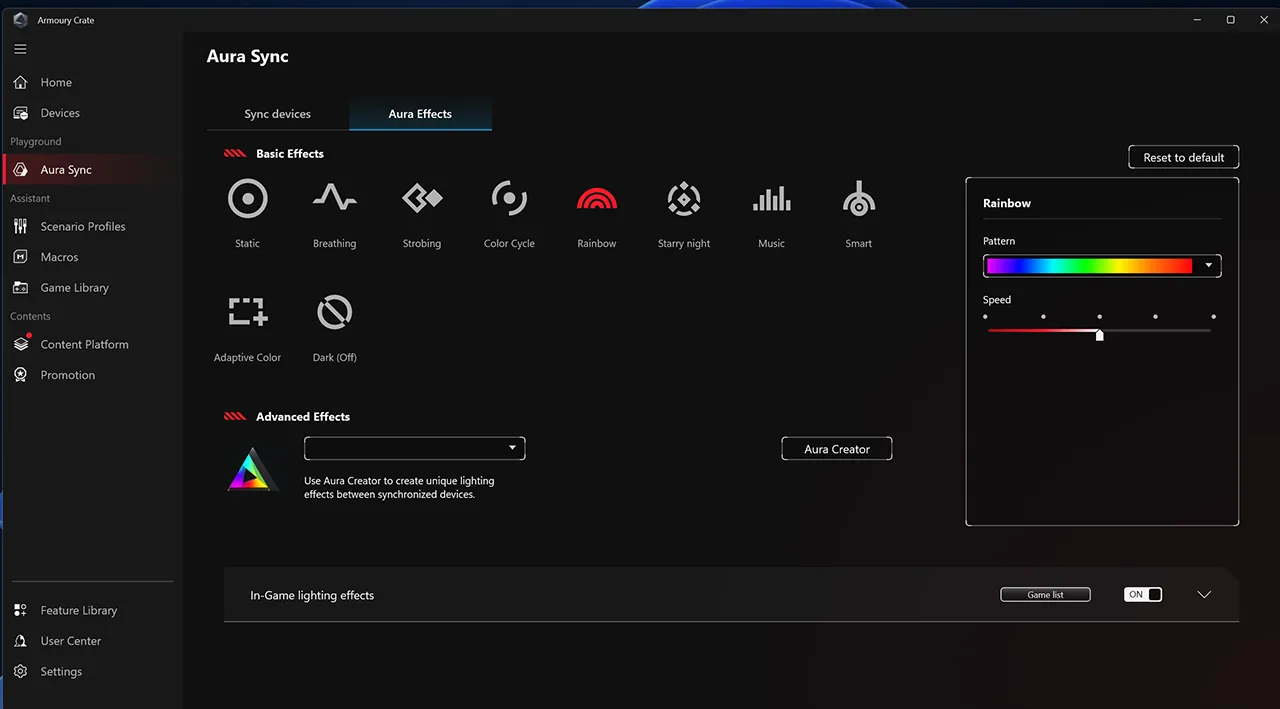Maximize the Armoury Crate window
This screenshot has width=1280, height=709.
coord(1230,20)
